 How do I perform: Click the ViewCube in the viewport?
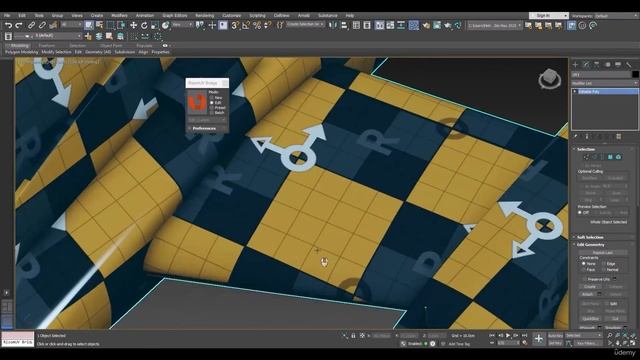[x=549, y=79]
